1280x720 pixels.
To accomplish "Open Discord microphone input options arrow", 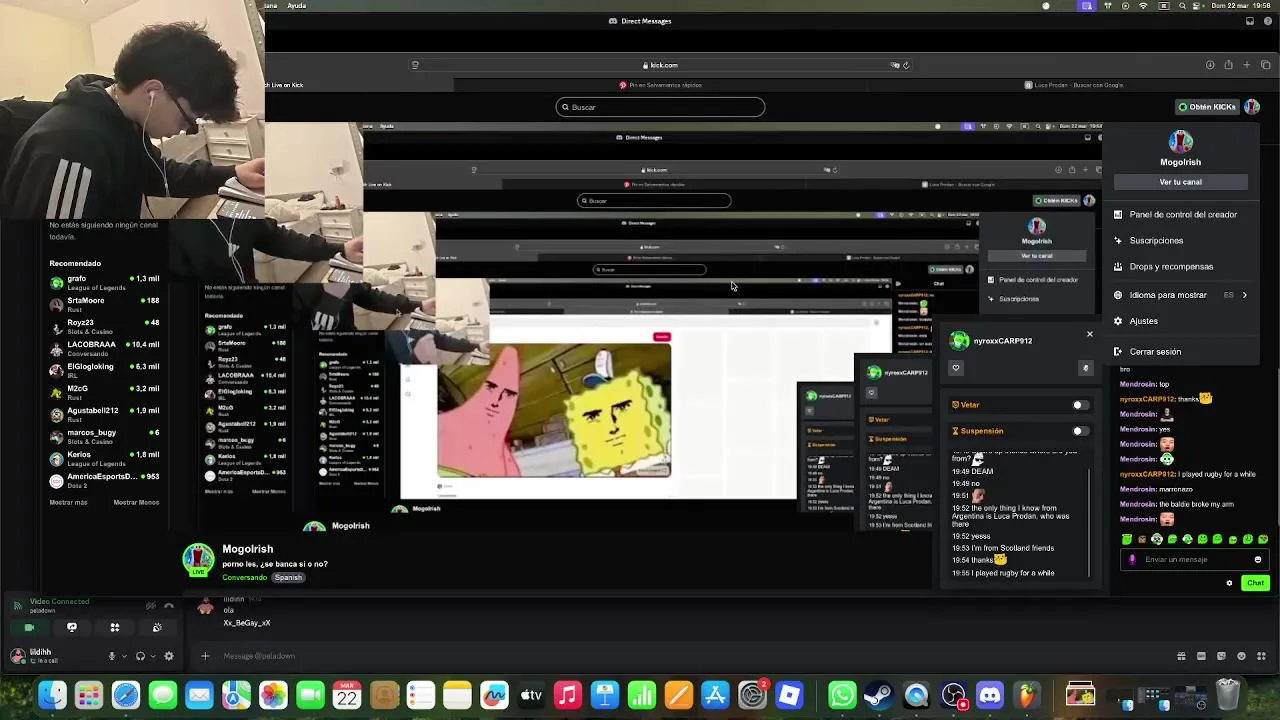I will (124, 656).
